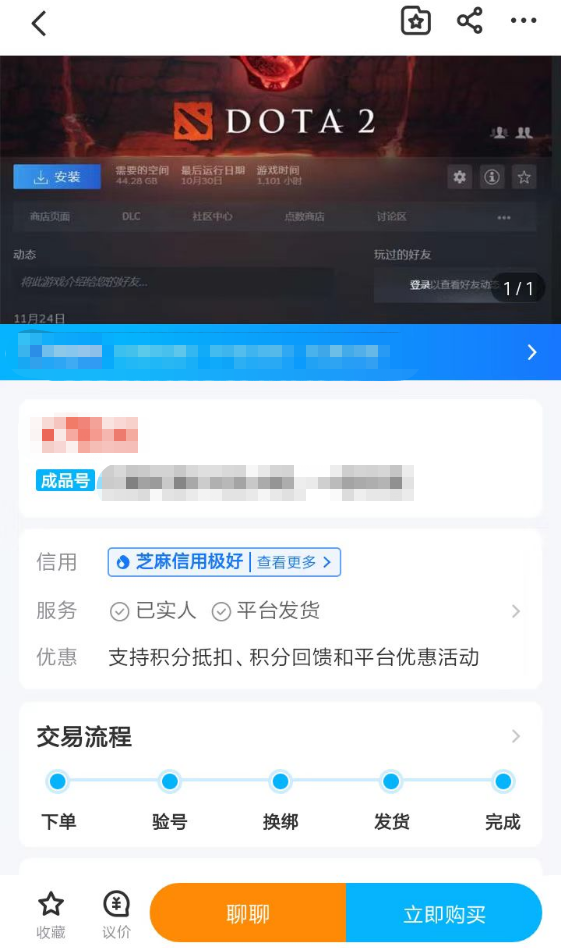Expand the 交易流程 section chevron
The image size is (561, 948).
point(516,736)
